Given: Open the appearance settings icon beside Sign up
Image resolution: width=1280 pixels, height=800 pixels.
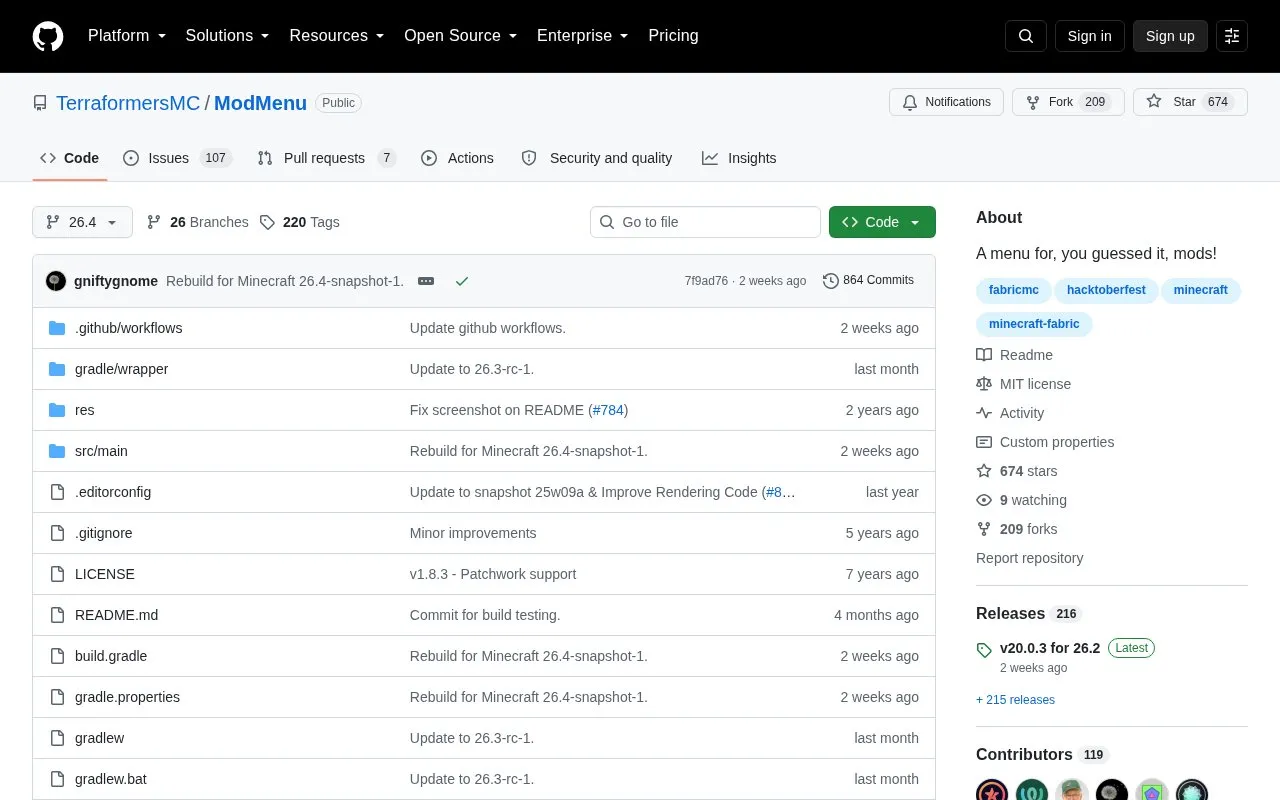Looking at the screenshot, I should [x=1232, y=36].
